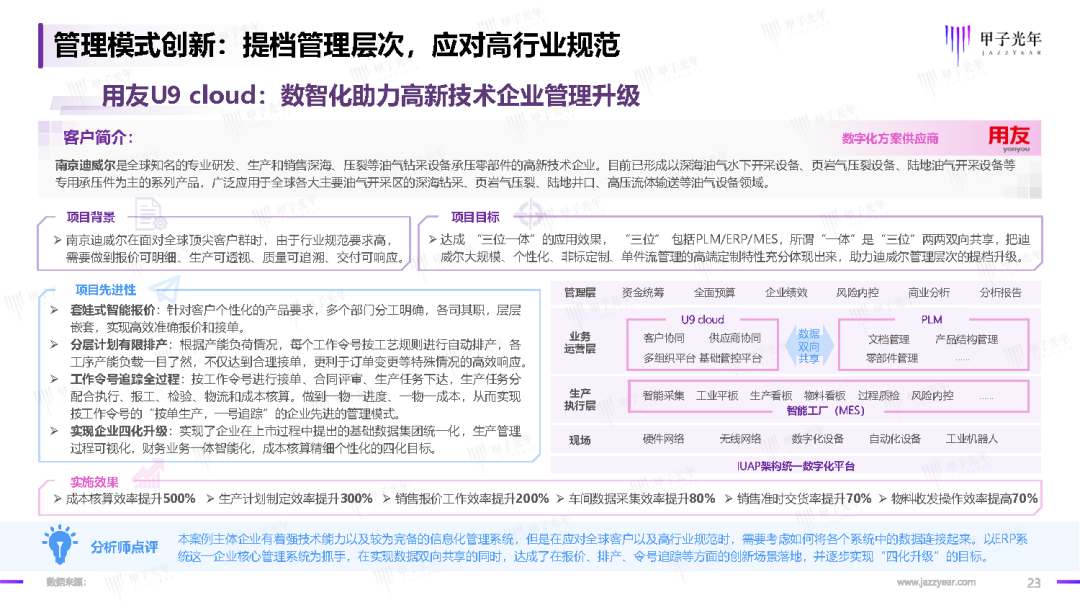Select 供应商协同 in the U9 cloud box

pos(735,338)
